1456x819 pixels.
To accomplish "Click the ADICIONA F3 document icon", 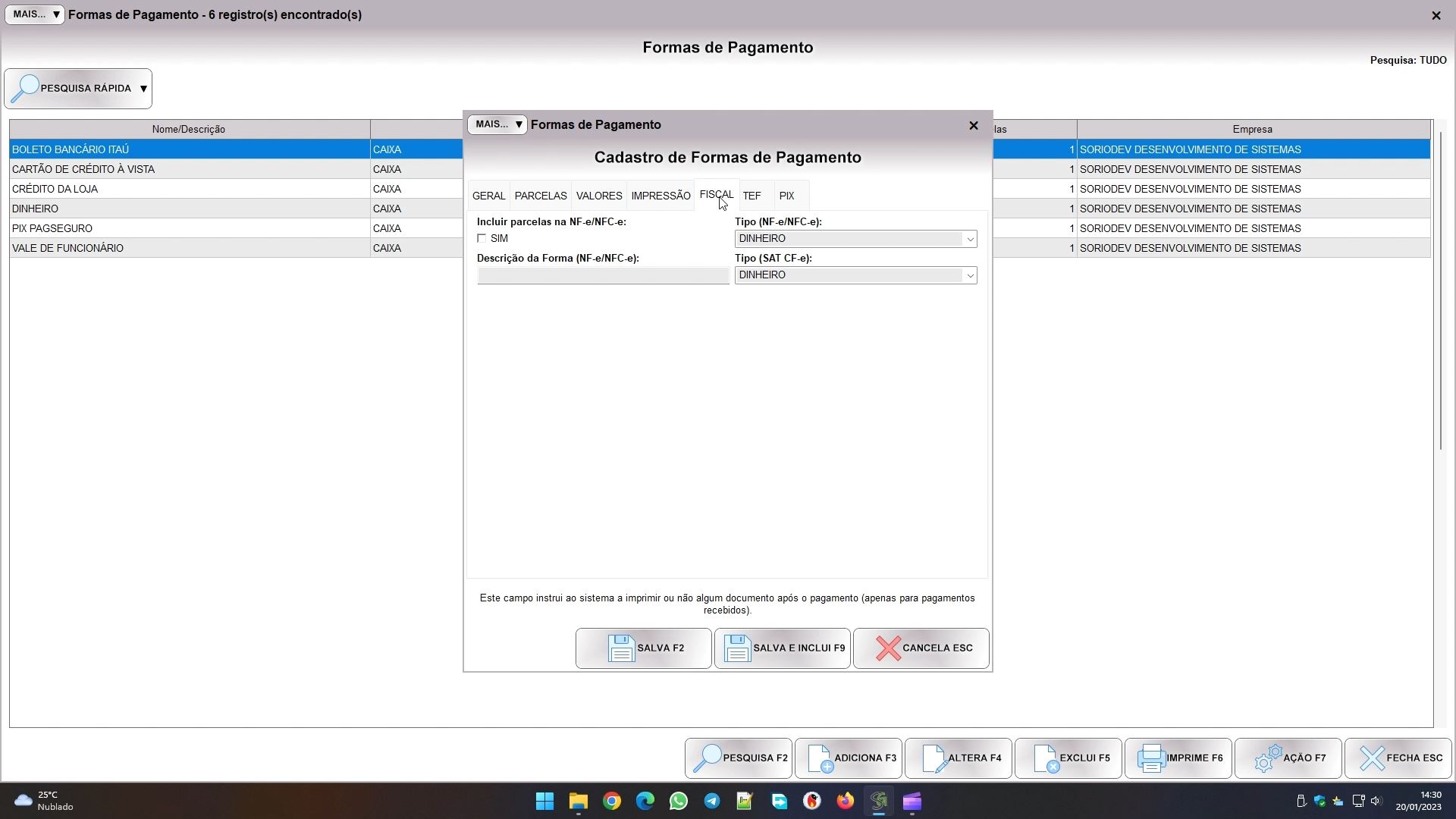I will pyautogui.click(x=820, y=758).
